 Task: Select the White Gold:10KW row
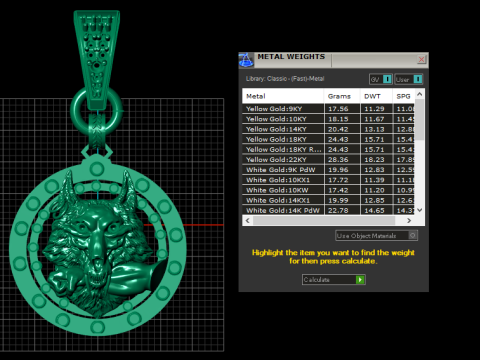coord(328,190)
